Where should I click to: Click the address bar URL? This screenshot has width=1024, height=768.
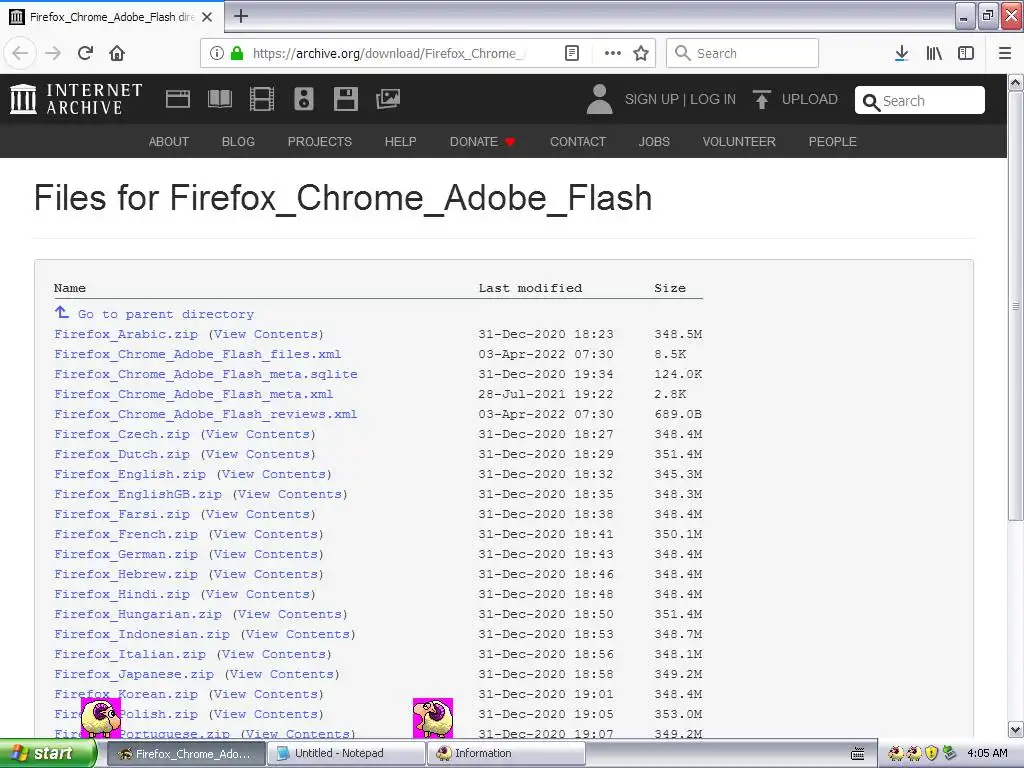[x=388, y=53]
